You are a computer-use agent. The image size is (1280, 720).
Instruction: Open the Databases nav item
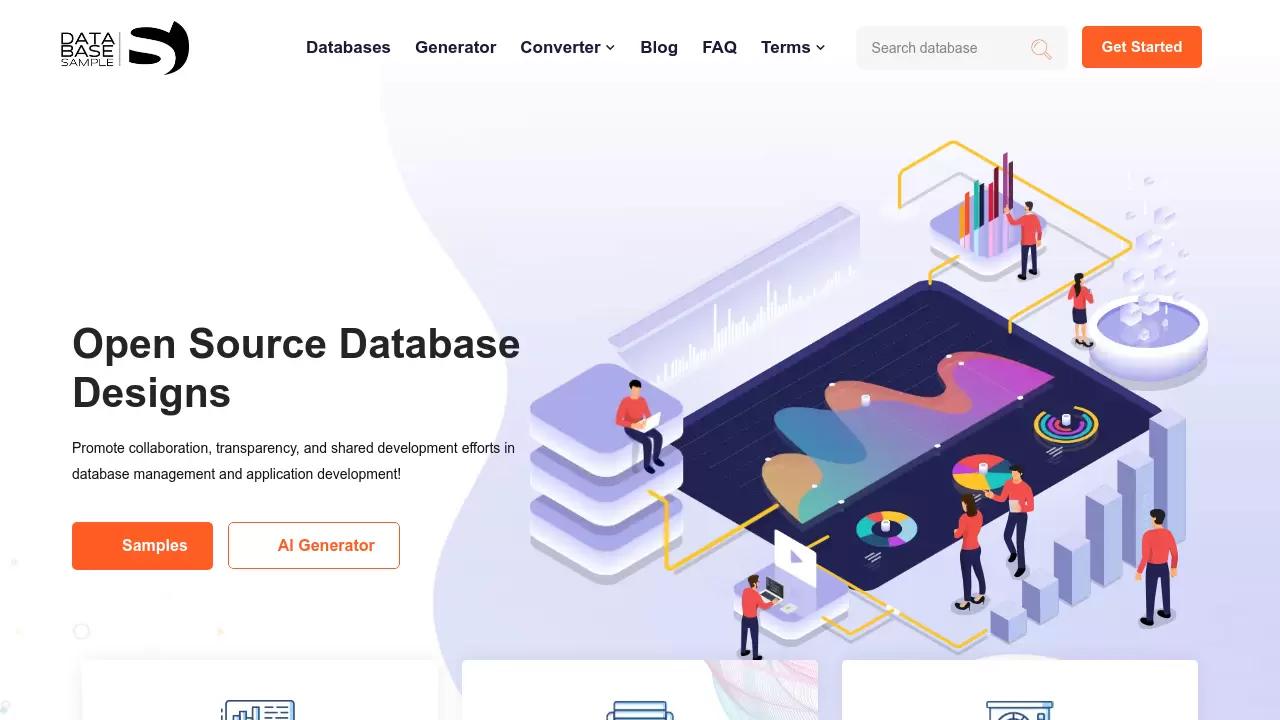click(348, 47)
